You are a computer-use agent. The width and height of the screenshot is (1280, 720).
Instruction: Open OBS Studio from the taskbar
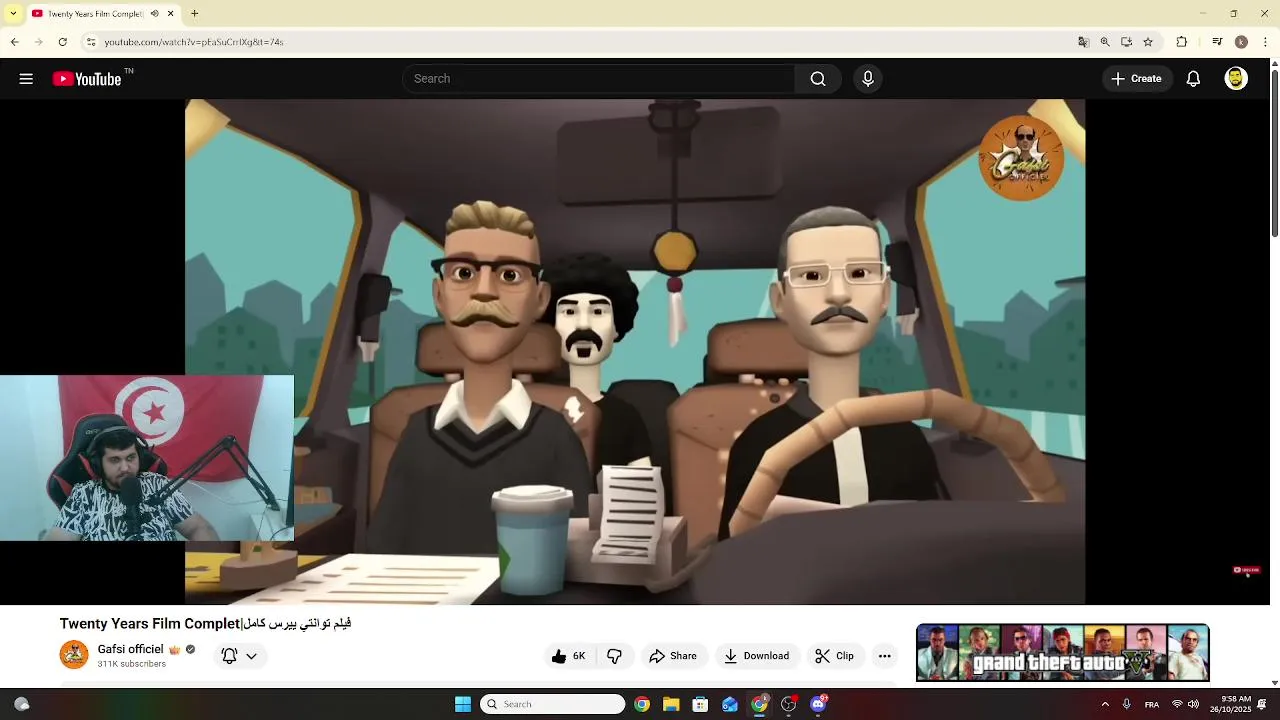(788, 704)
